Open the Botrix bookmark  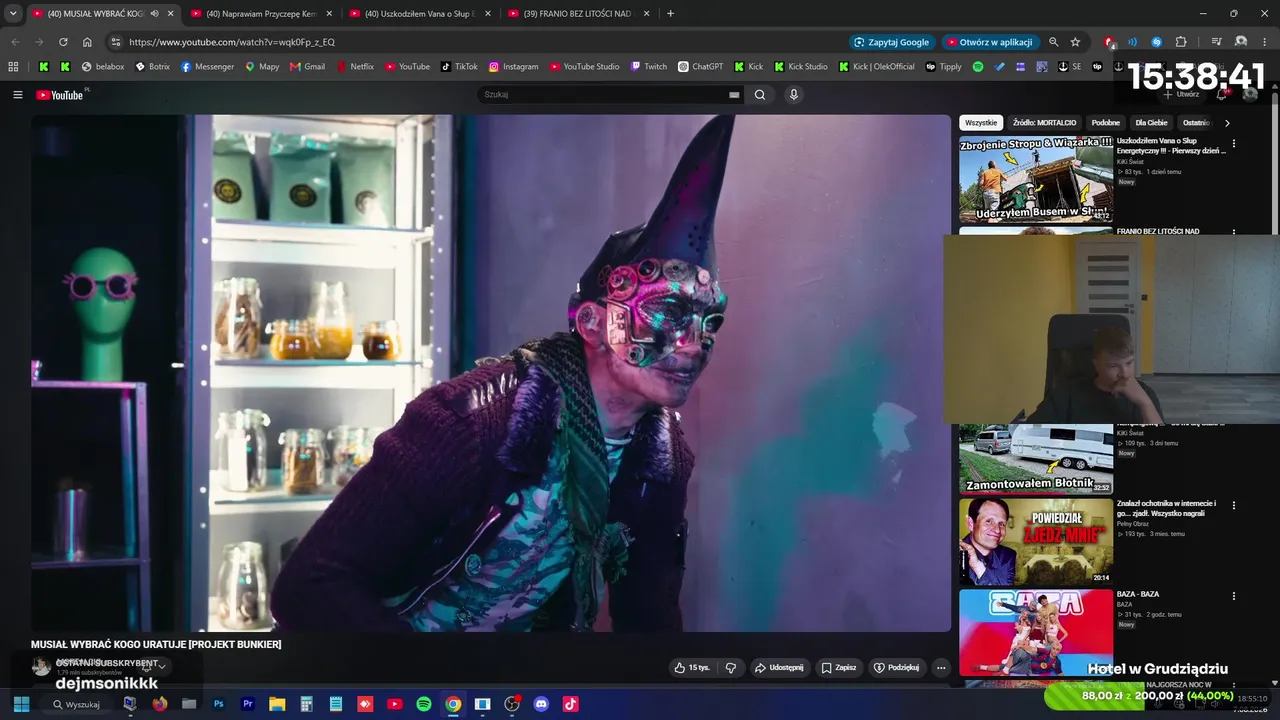coord(154,67)
